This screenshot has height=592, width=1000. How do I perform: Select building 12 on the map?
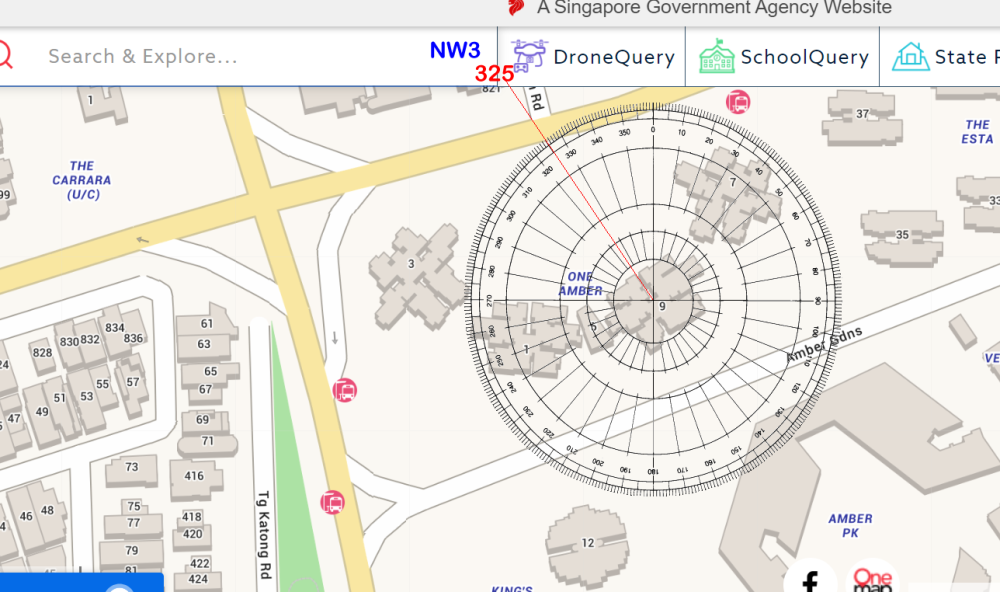[588, 542]
